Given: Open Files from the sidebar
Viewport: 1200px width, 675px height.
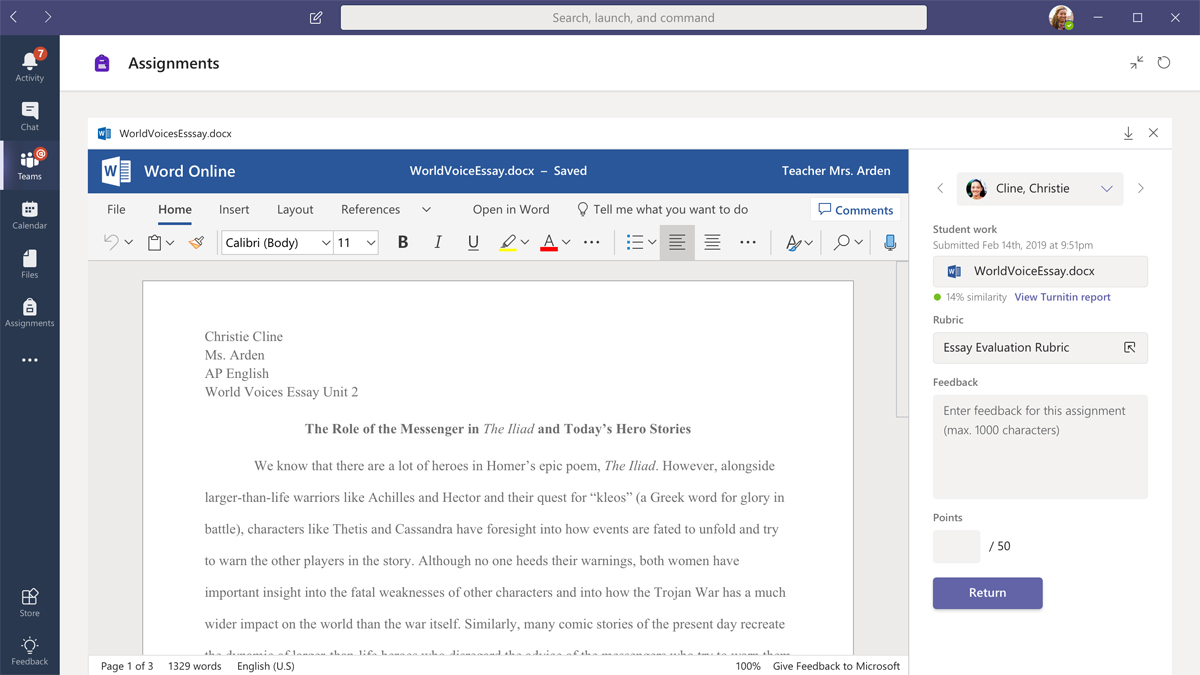Looking at the screenshot, I should [x=30, y=263].
